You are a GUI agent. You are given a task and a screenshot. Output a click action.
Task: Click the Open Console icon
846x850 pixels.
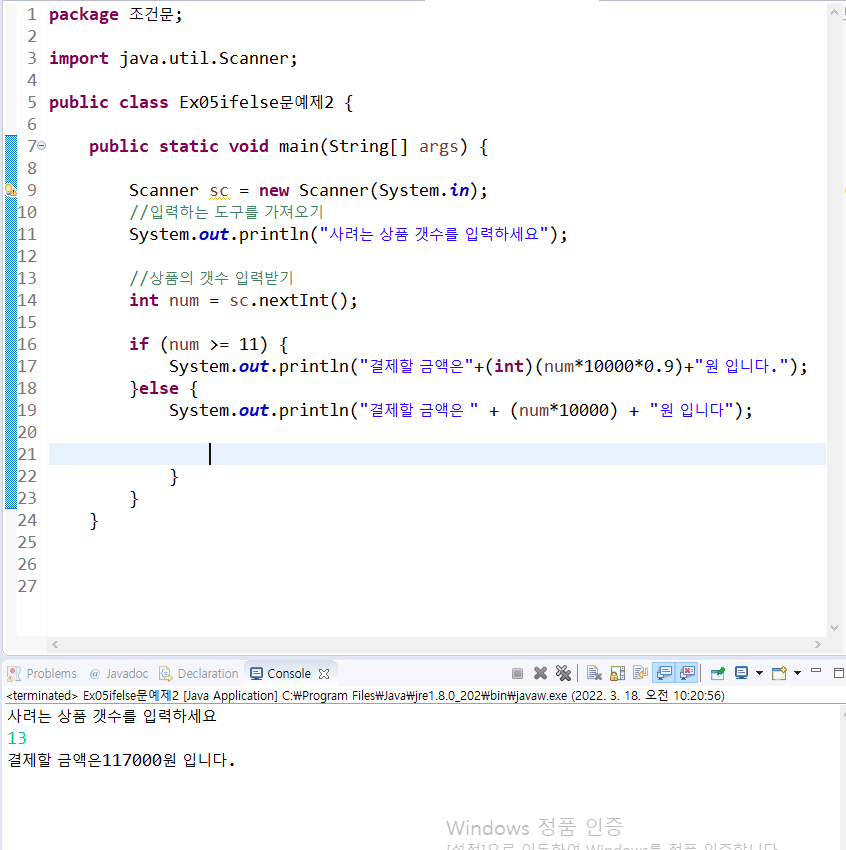[x=779, y=673]
